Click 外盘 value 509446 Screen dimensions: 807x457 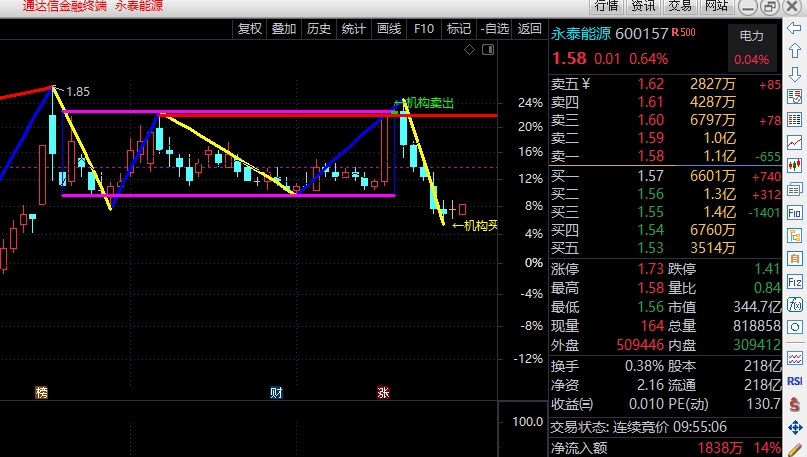click(x=640, y=345)
